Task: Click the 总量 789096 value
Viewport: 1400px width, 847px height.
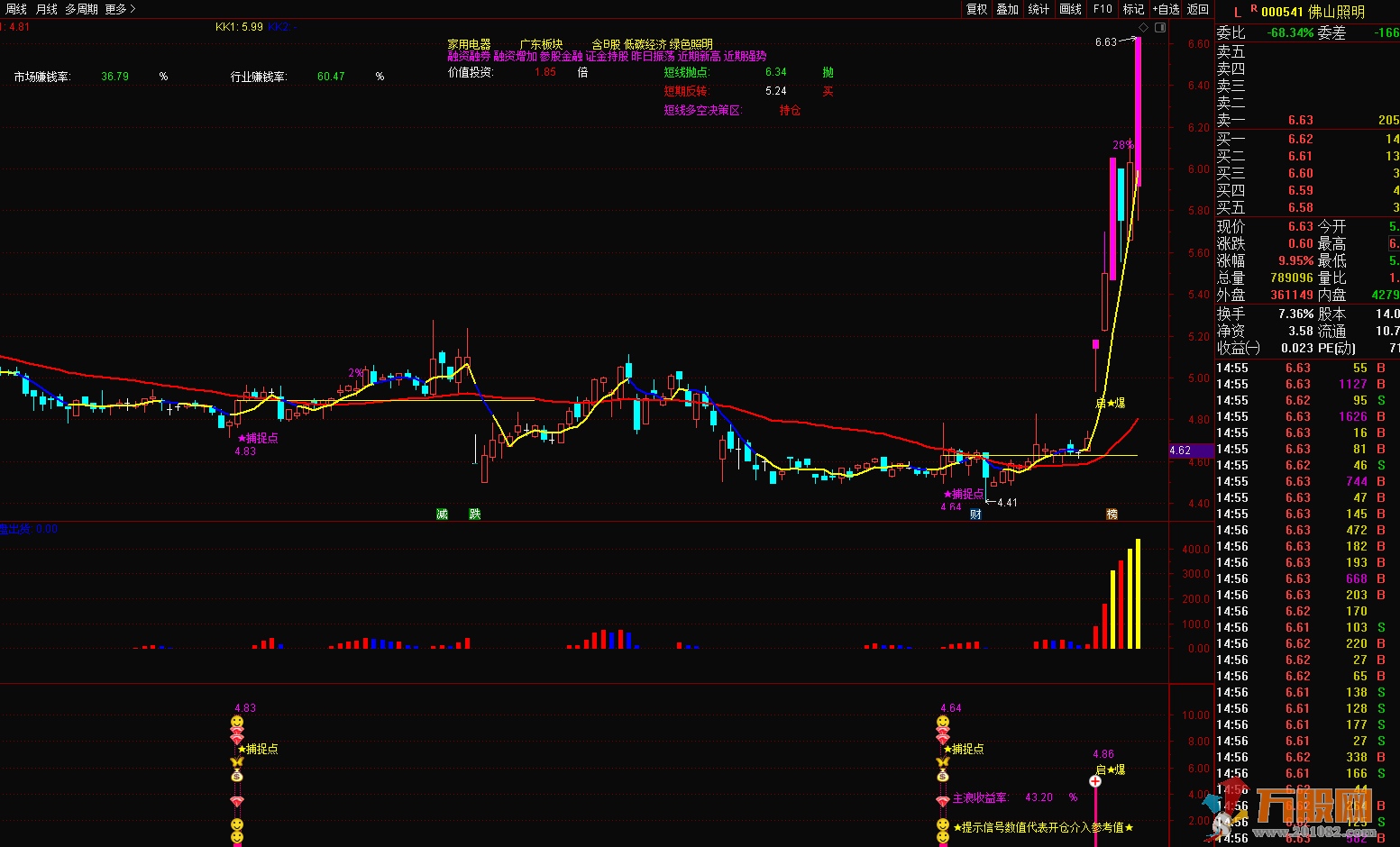Action: tap(1291, 278)
